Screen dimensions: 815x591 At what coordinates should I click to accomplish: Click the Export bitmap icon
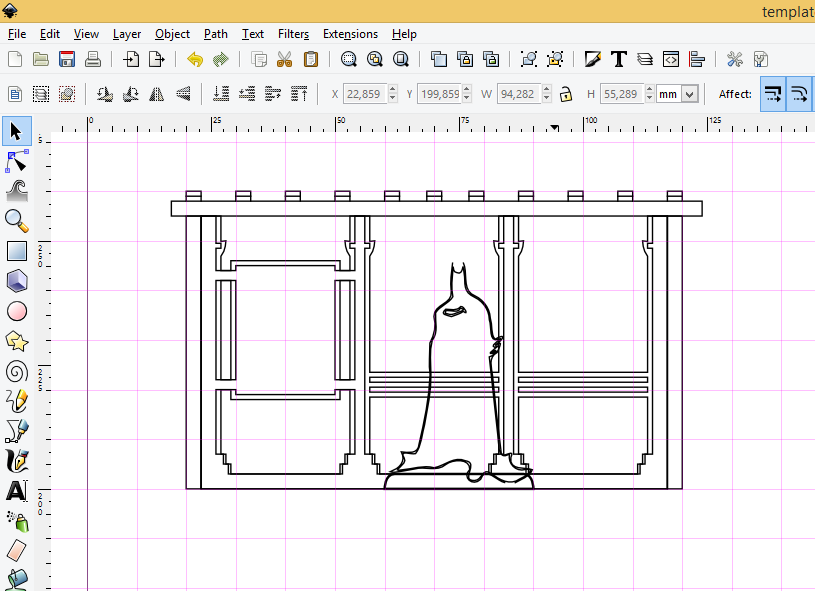click(156, 59)
